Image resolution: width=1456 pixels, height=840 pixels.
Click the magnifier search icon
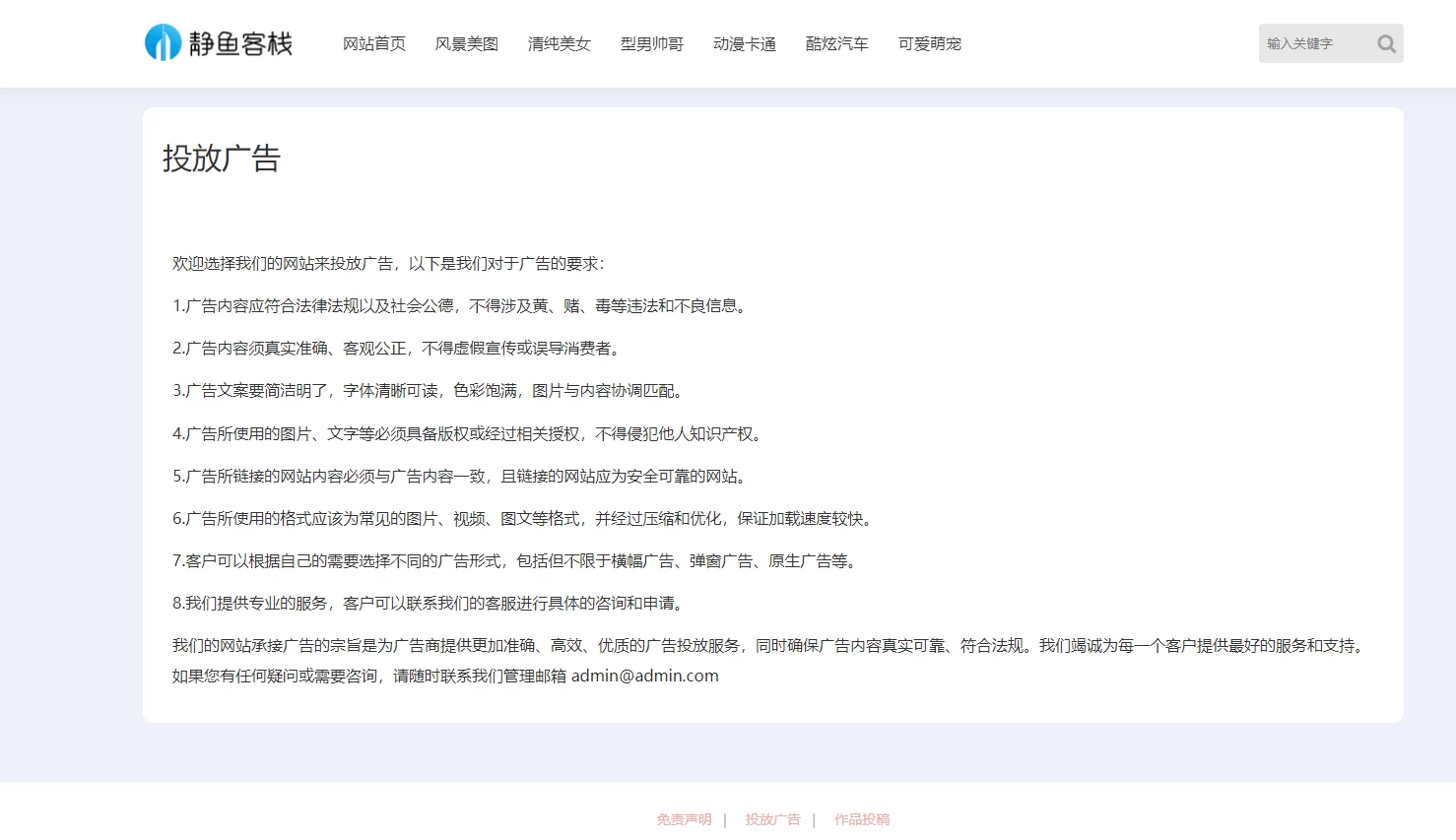click(1386, 43)
